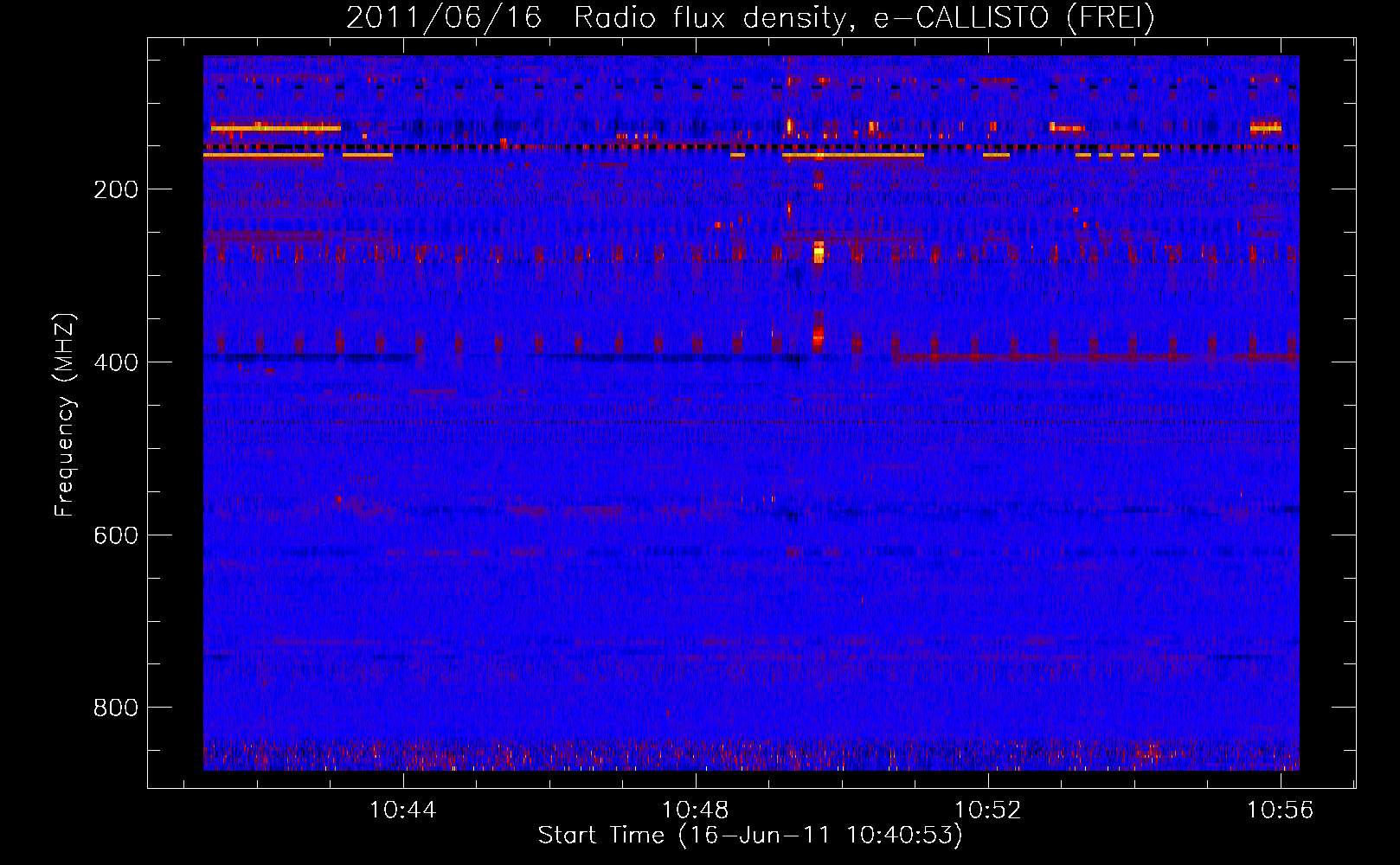The image size is (1400, 865).
Task: Click the 600 frequency tick label
Action: (115, 535)
